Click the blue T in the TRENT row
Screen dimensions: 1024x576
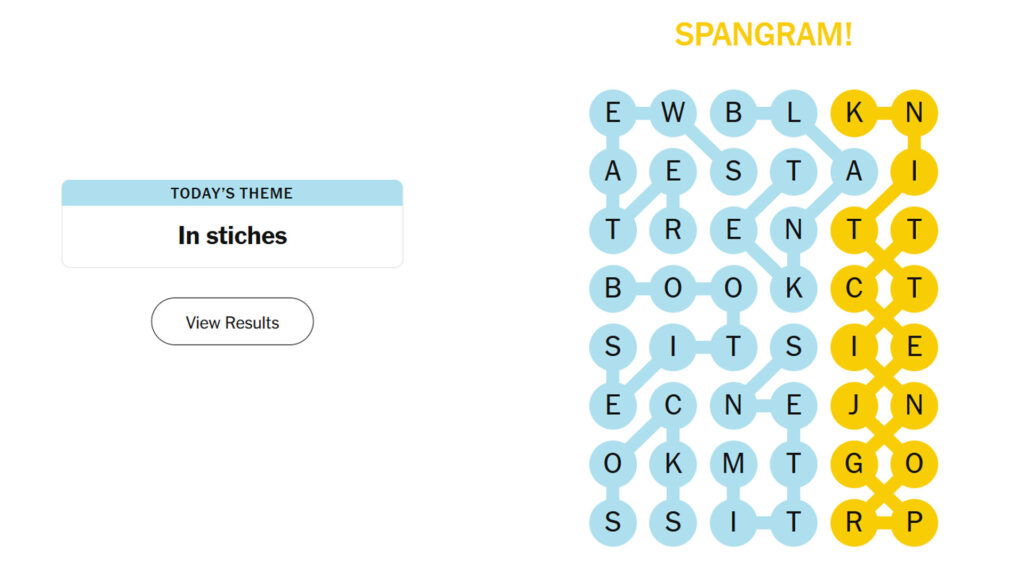(614, 230)
